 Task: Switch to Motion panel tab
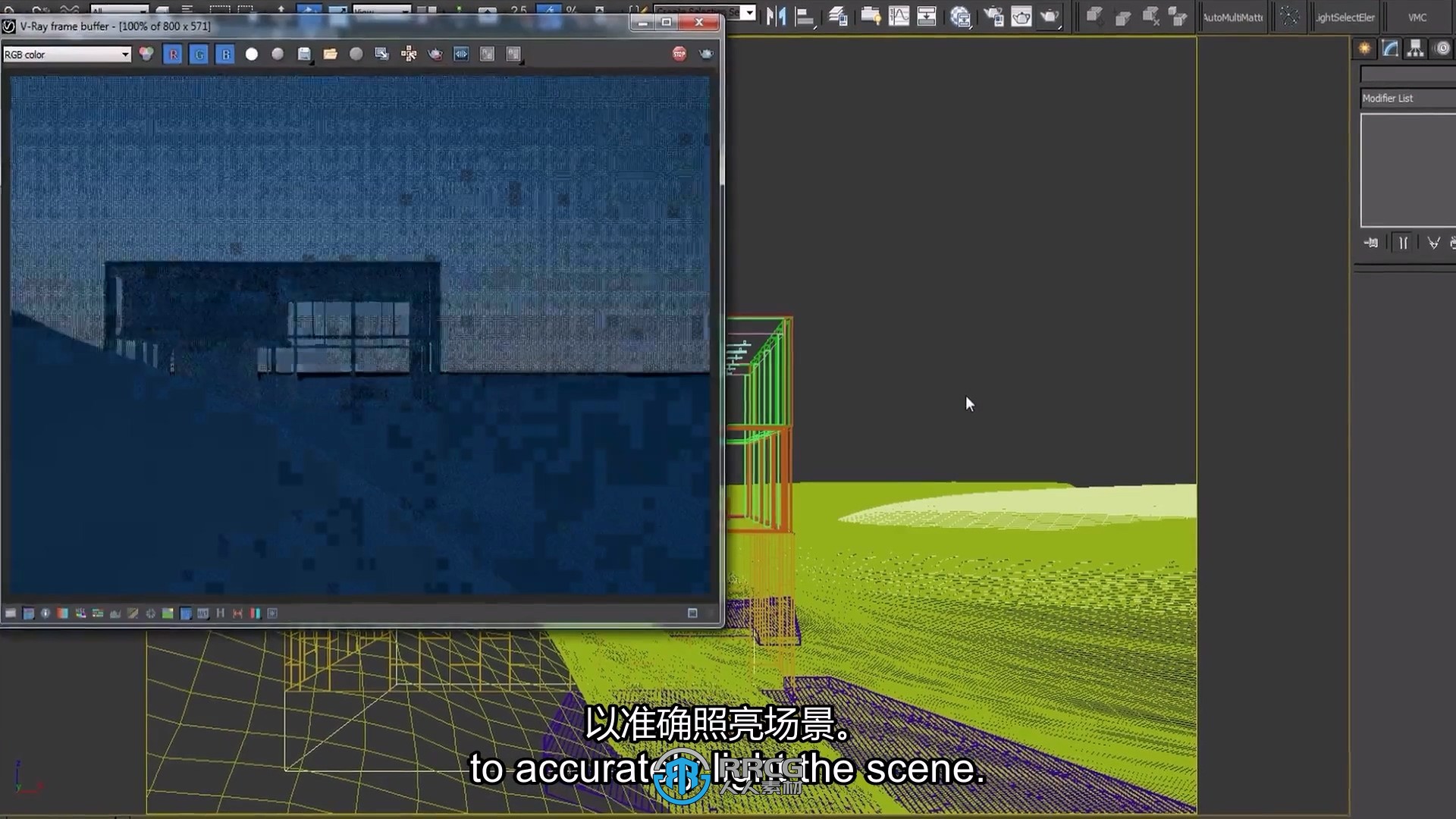(1442, 49)
